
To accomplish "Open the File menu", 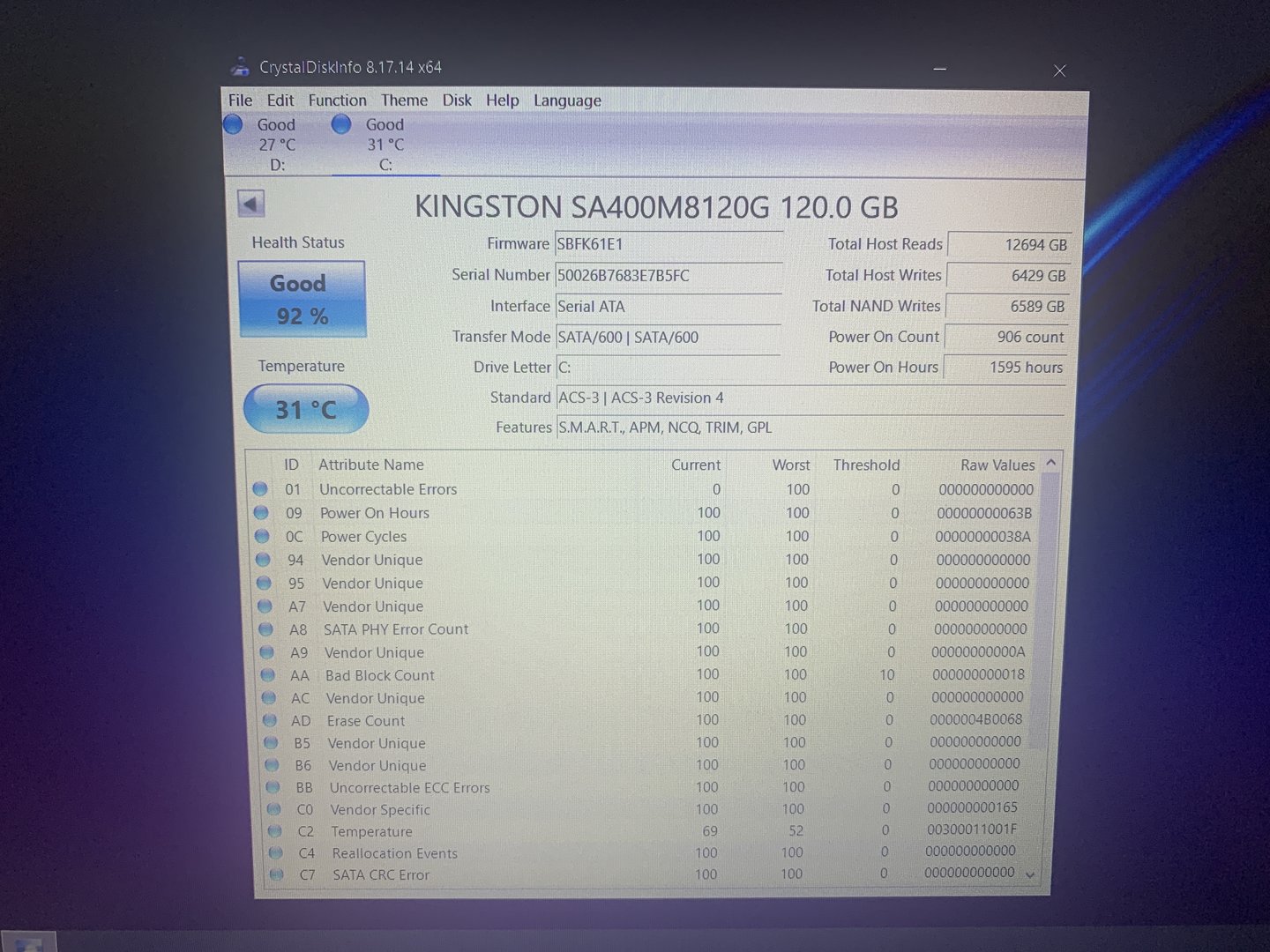I will coord(240,100).
